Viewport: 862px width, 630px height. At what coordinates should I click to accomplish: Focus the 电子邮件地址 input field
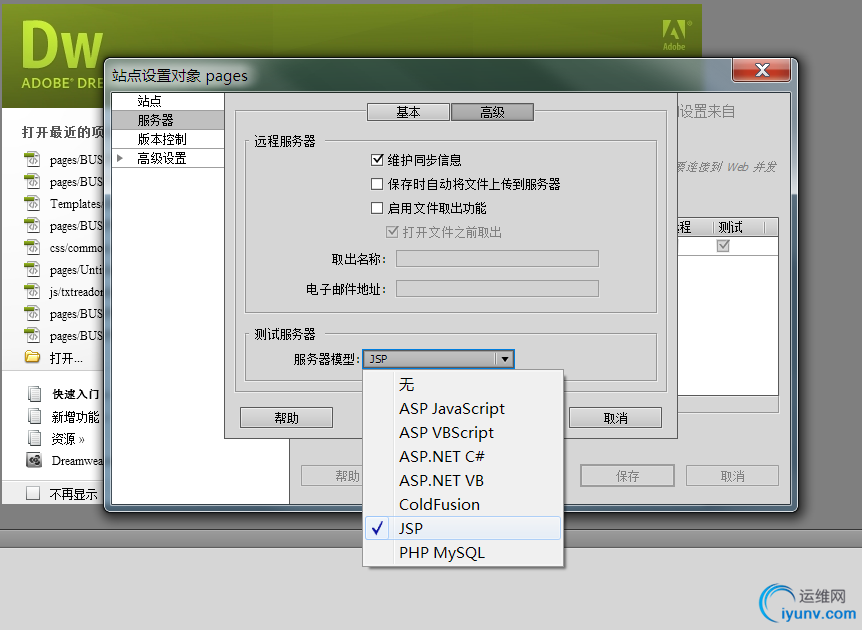[x=497, y=289]
